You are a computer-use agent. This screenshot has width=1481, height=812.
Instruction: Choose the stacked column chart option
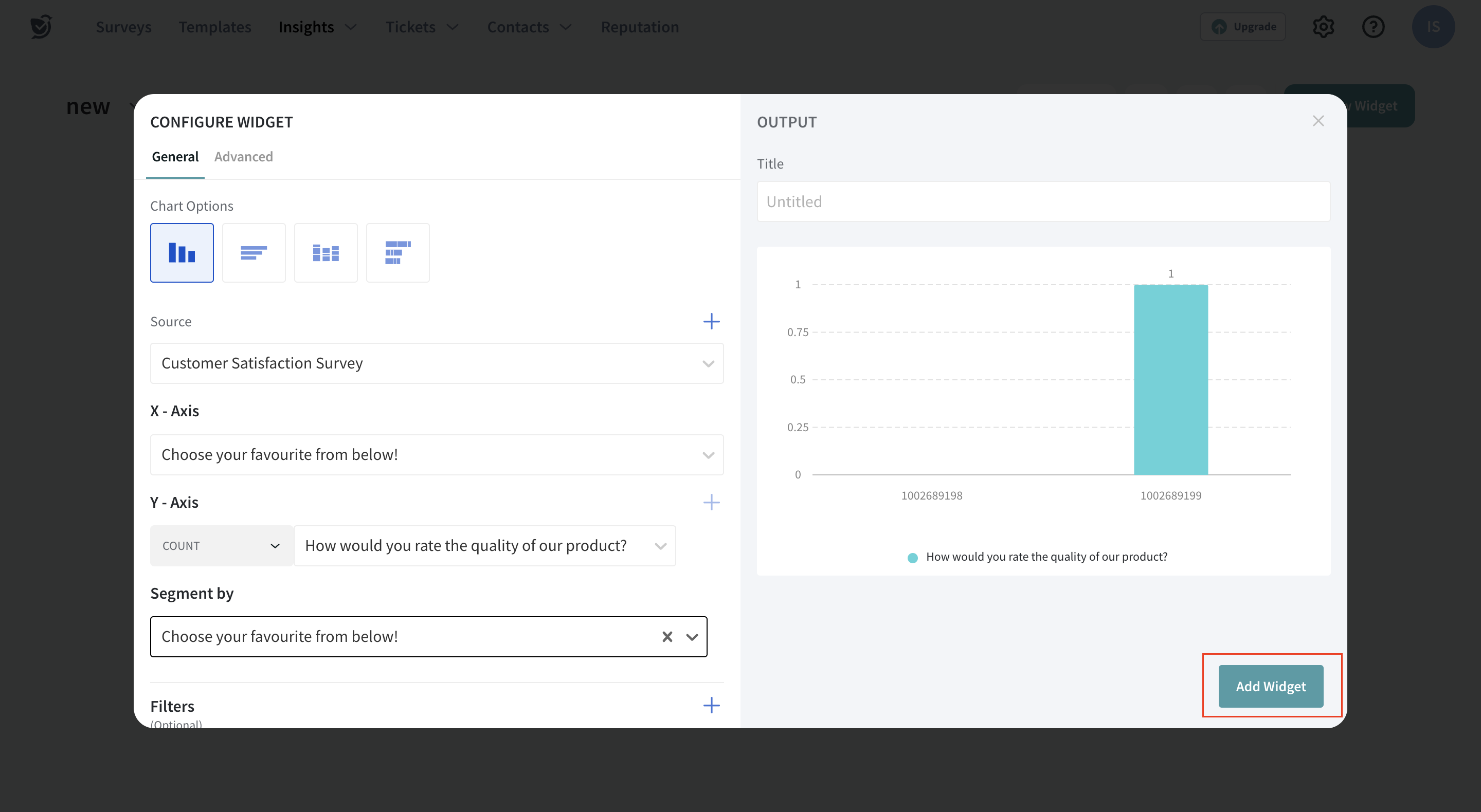coord(326,253)
